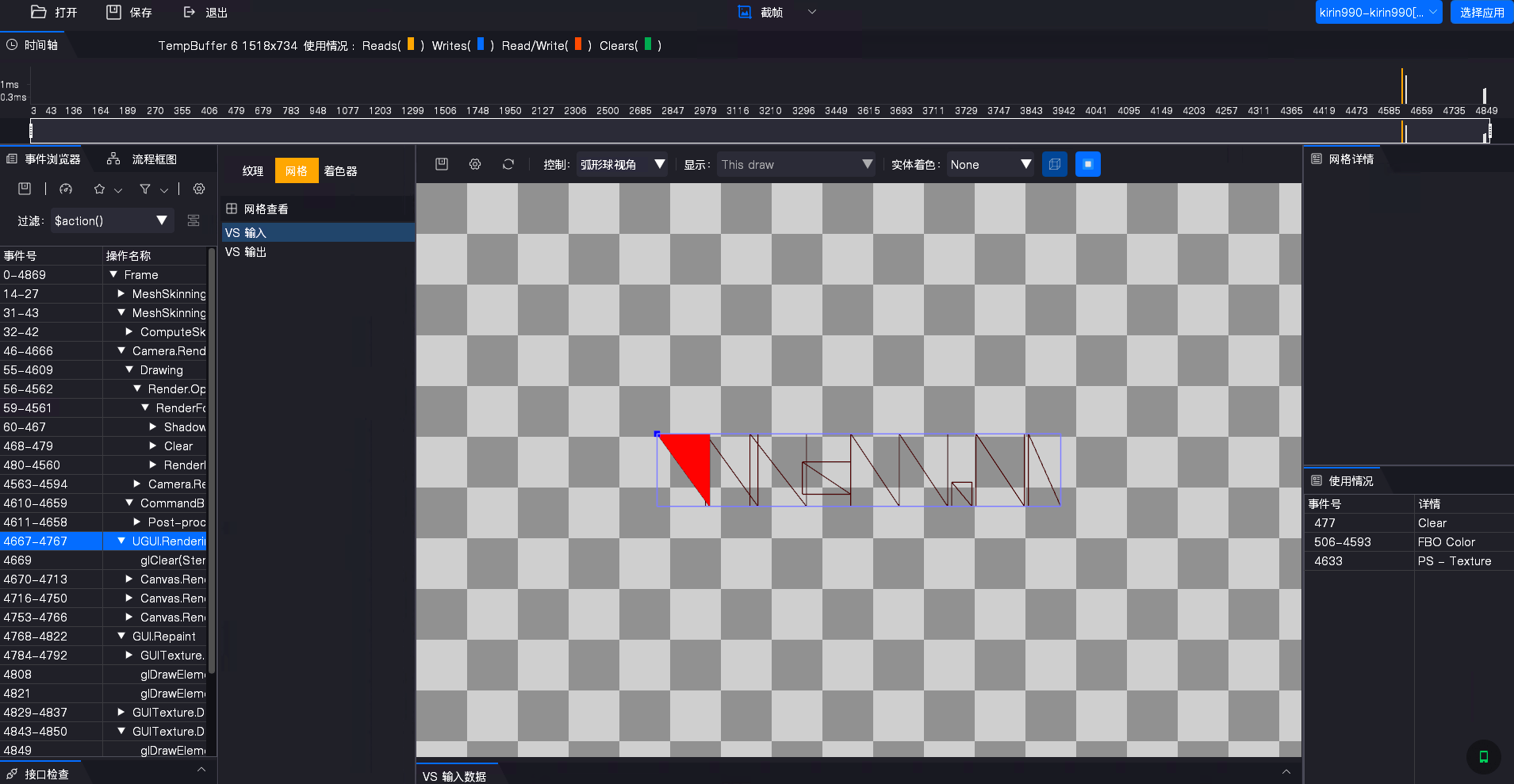Click the orange timeline marker near 4585

tap(1402, 86)
